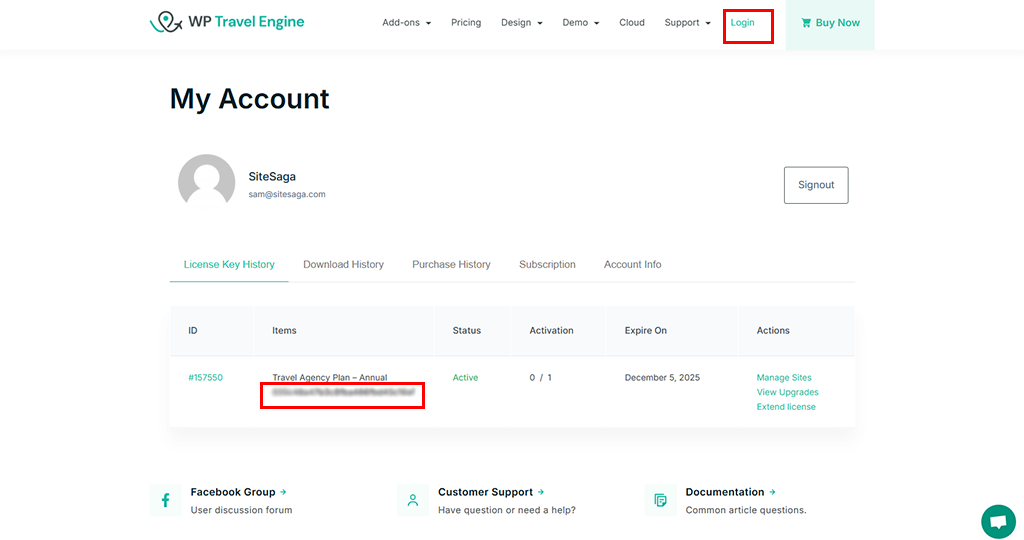Click the Buy Now button
1024x540 pixels.
point(830,23)
